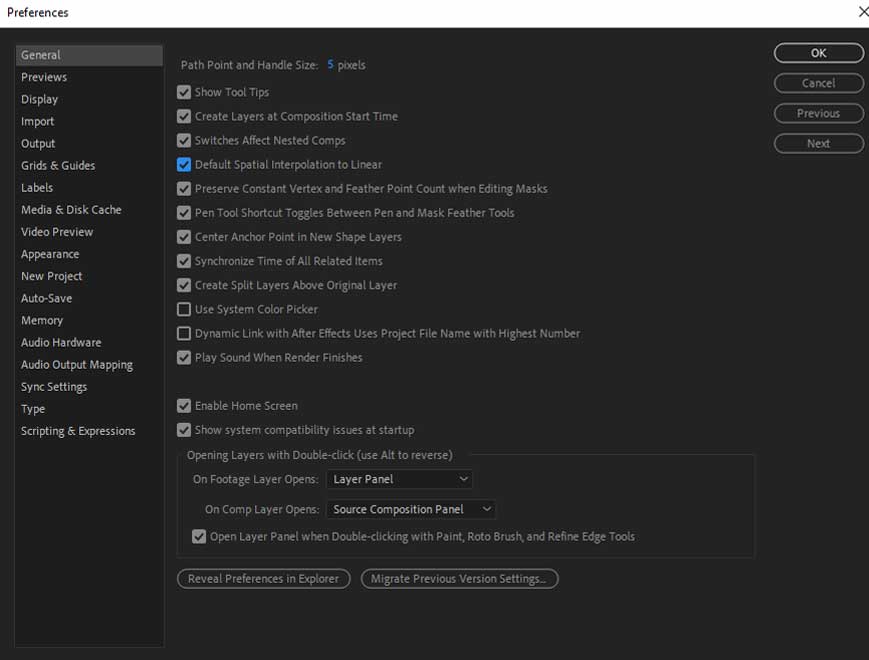Go to Next preferences page
The height and width of the screenshot is (660, 869).
pos(818,144)
